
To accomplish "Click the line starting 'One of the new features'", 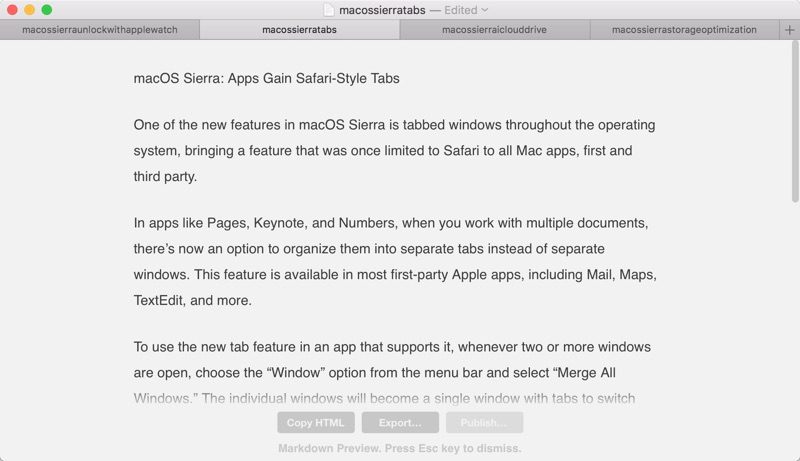I will coord(394,125).
